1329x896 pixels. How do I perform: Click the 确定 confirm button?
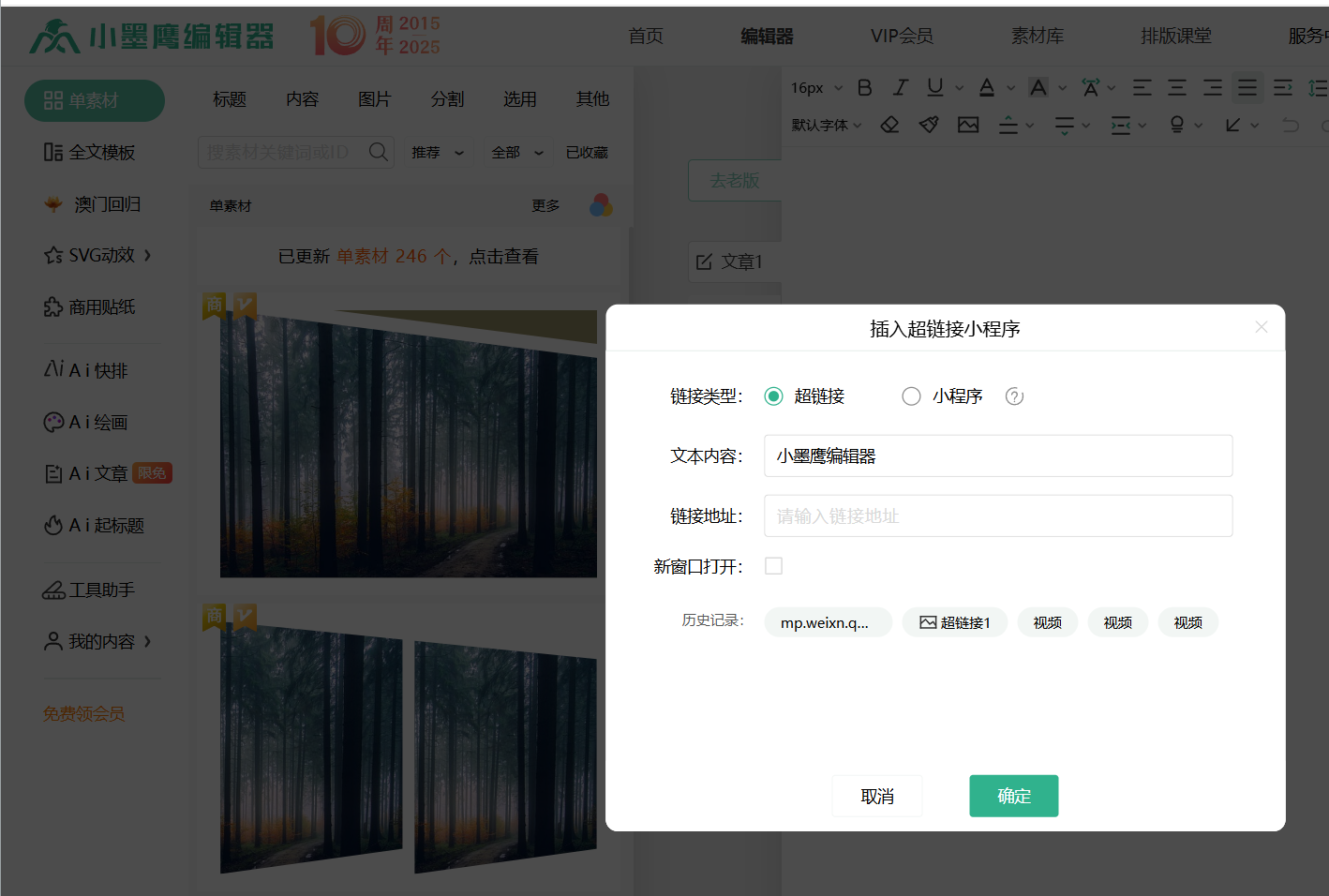[1013, 796]
